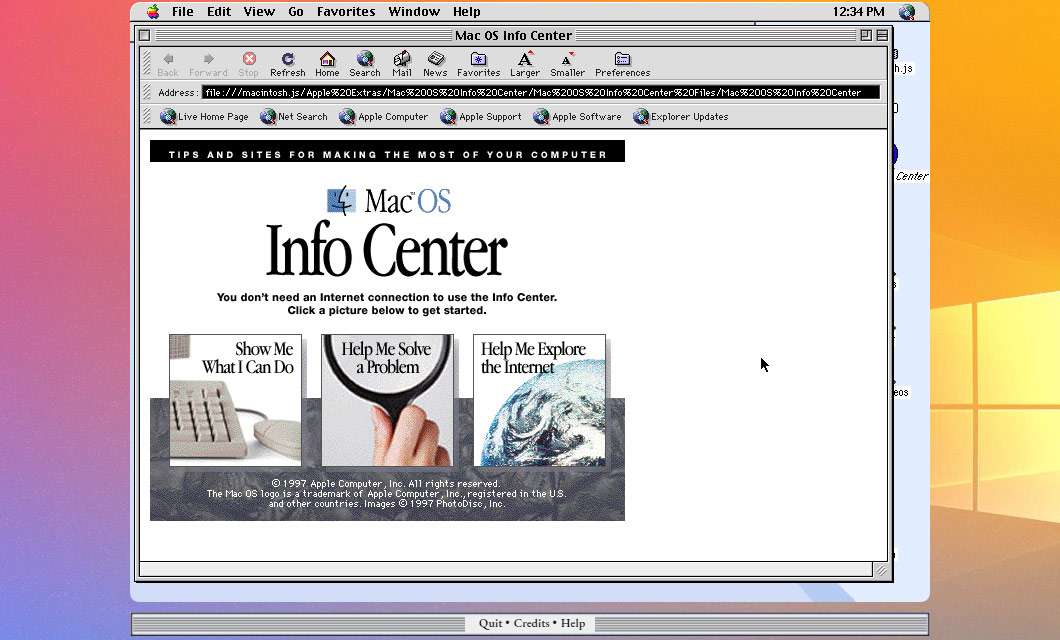Click the Back toolbar button

tap(168, 64)
